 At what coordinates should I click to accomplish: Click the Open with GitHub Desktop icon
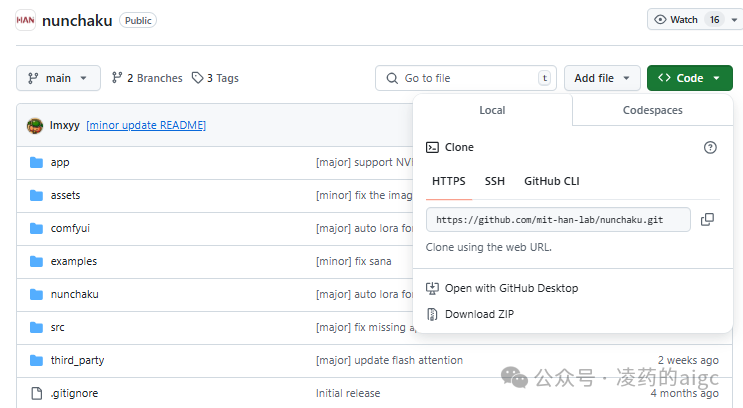pos(433,288)
